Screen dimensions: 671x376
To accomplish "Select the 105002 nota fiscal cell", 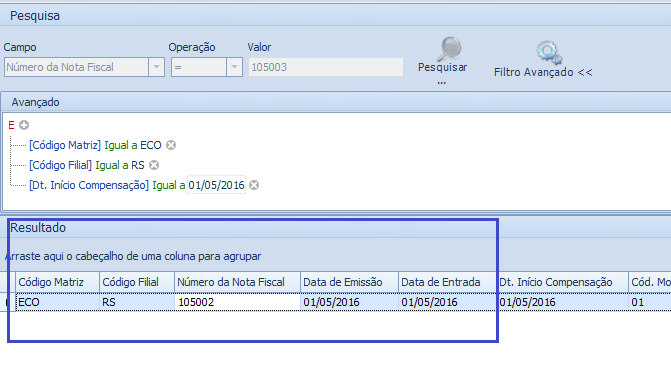I will pos(238,302).
